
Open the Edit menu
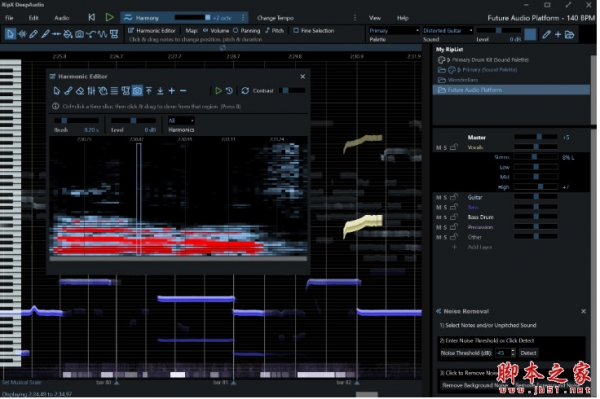click(34, 18)
